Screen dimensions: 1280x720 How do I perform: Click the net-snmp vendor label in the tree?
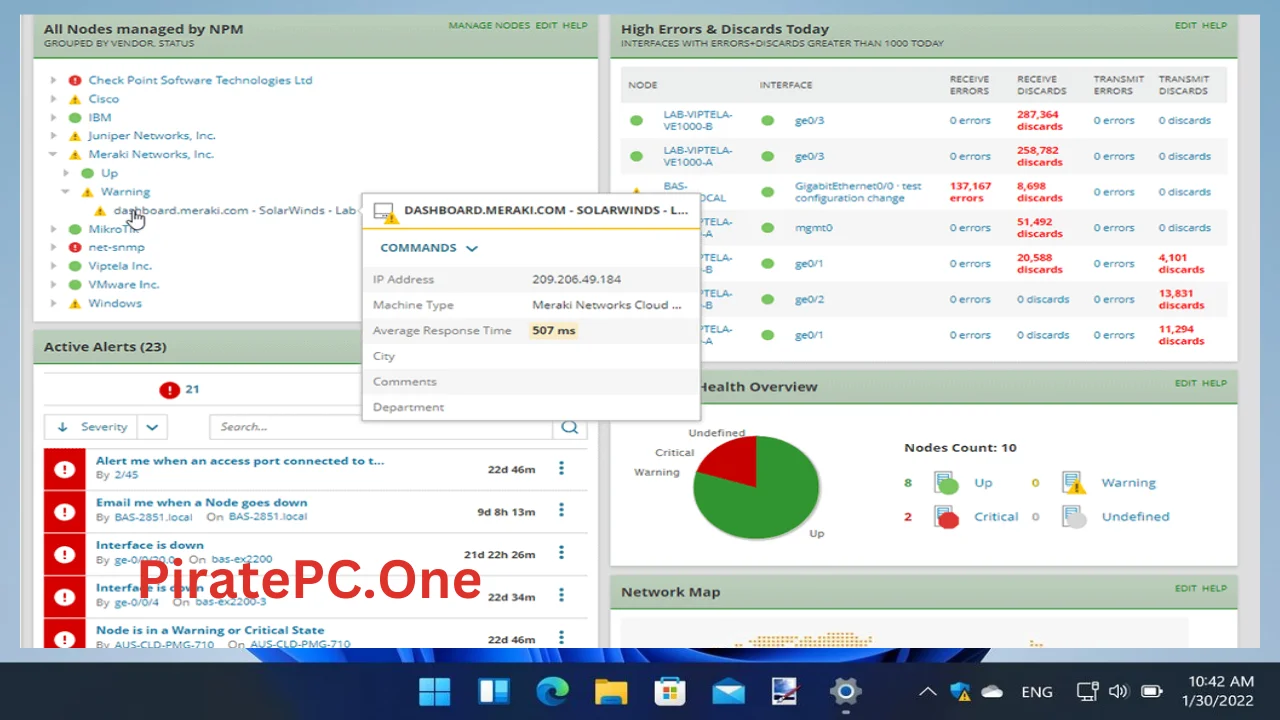pyautogui.click(x=116, y=247)
